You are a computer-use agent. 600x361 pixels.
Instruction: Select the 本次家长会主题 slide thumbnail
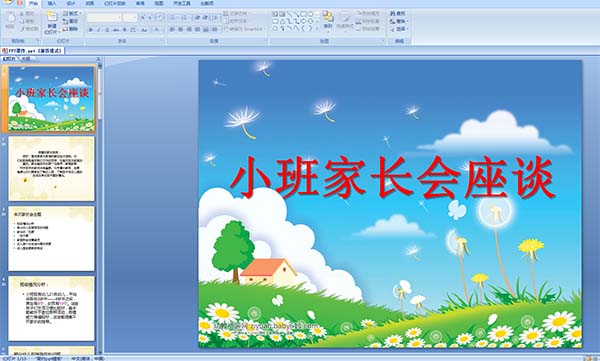[52, 239]
